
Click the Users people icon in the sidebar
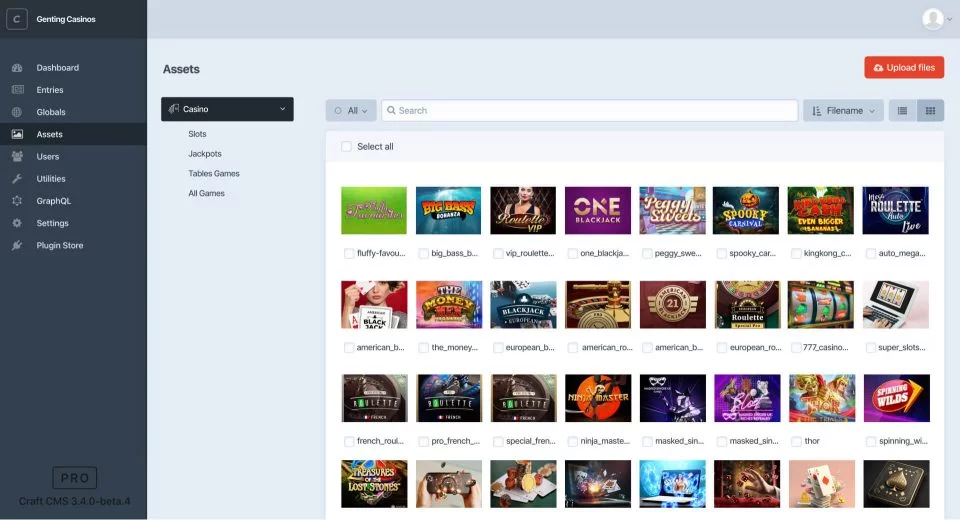click(17, 156)
